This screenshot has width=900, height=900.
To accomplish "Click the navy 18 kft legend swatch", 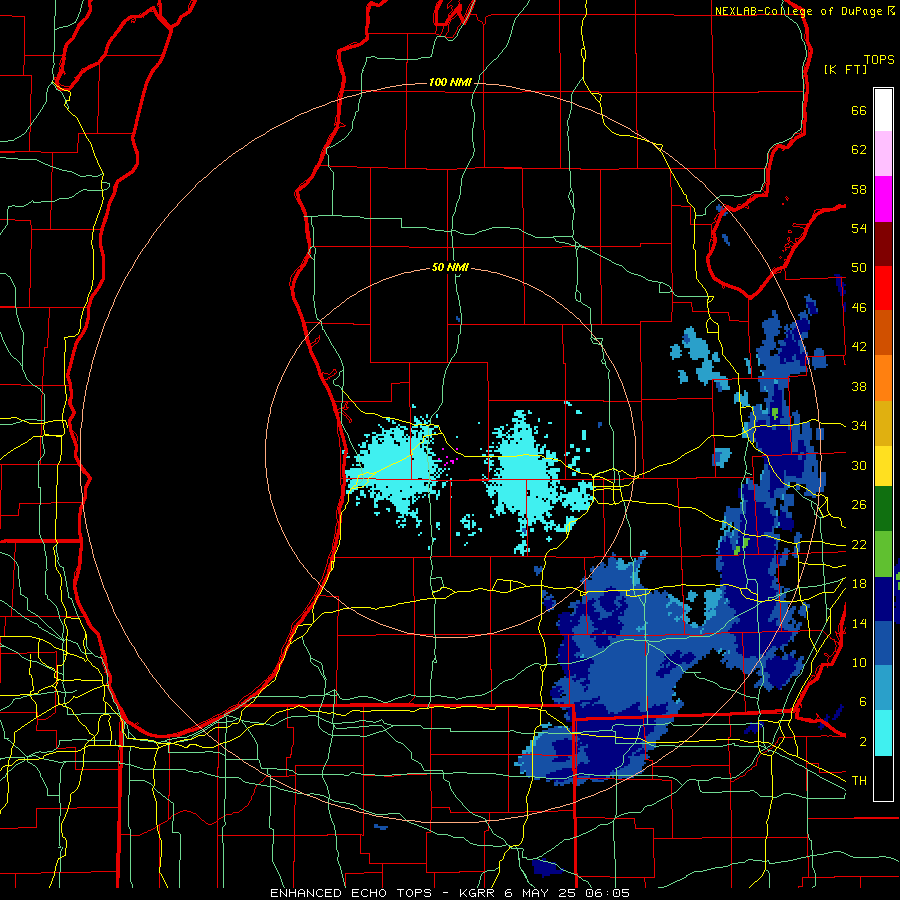I will pyautogui.click(x=883, y=599).
